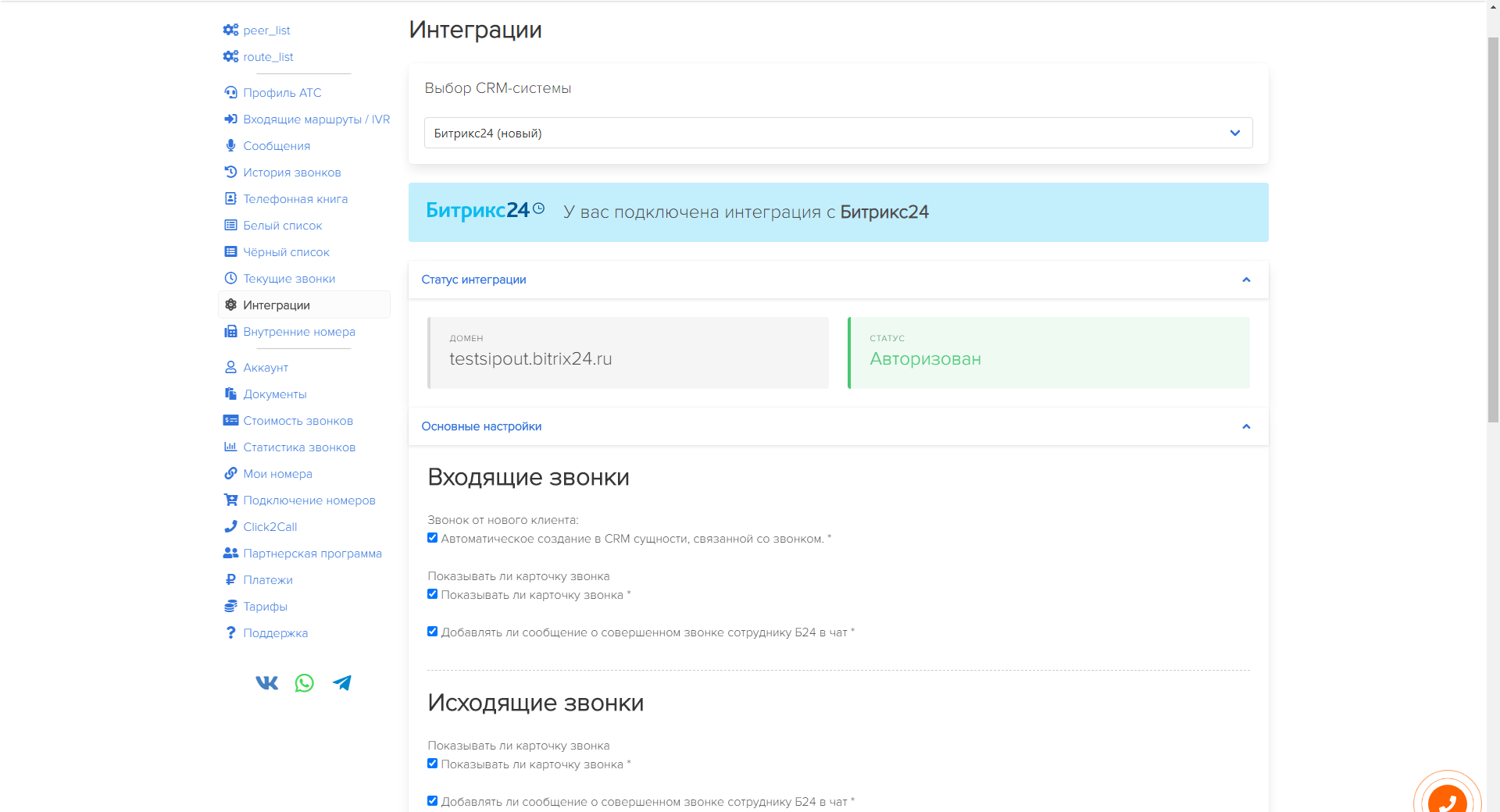
Task: Go to Текущие звонки link
Action: pos(289,279)
